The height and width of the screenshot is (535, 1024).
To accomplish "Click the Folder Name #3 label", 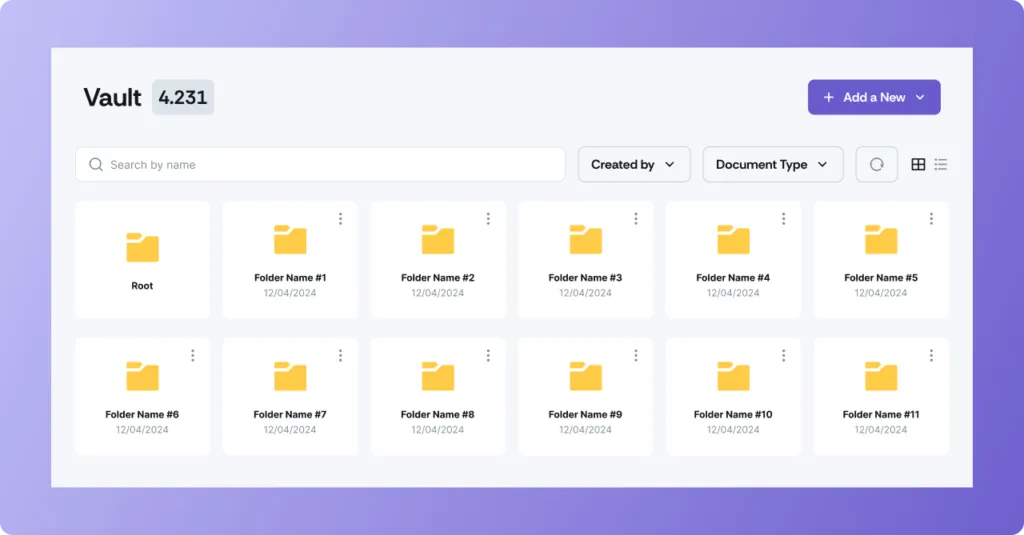I will (x=585, y=278).
